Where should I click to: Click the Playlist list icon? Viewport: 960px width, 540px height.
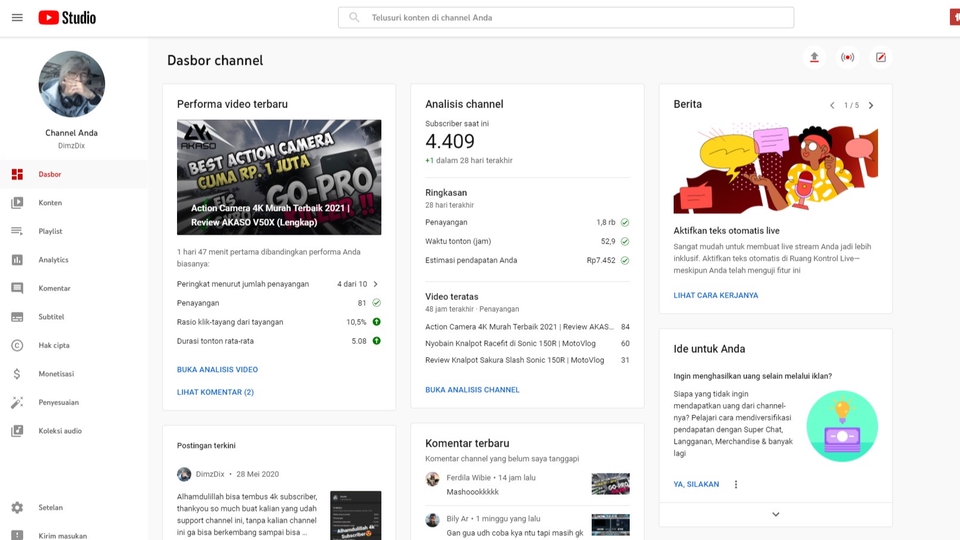point(17,231)
